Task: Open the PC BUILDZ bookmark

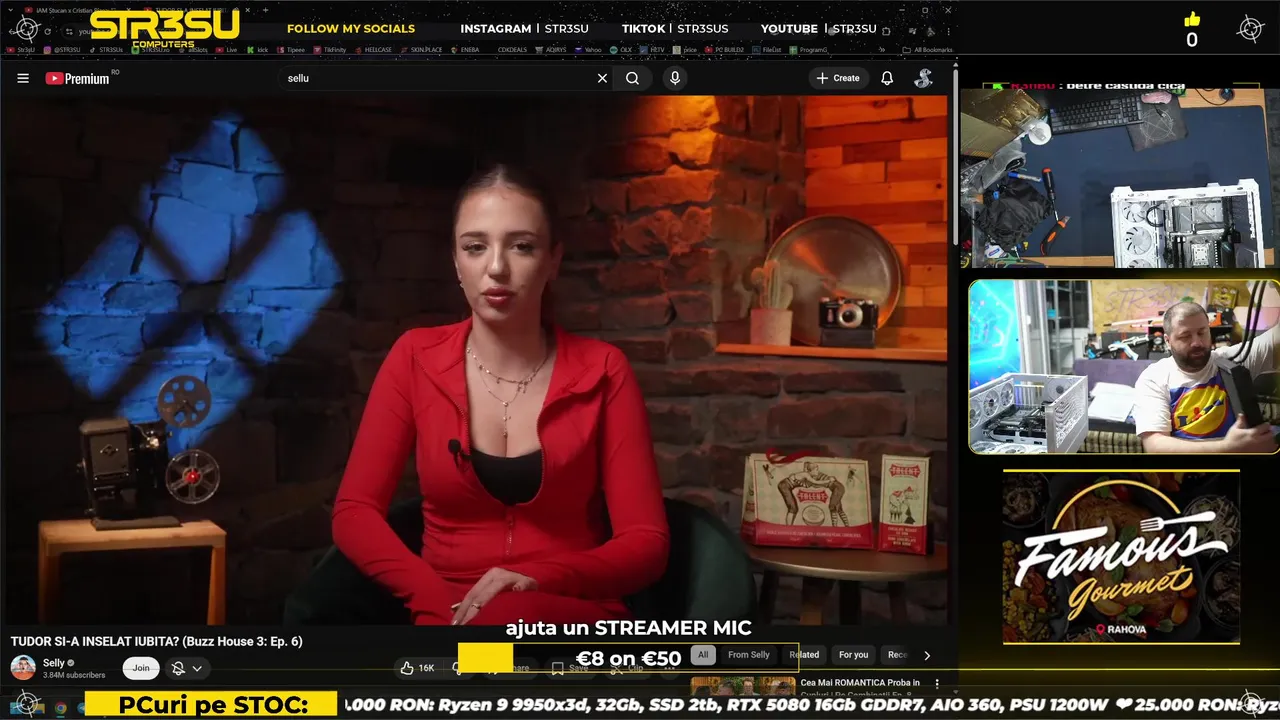Action: click(724, 49)
